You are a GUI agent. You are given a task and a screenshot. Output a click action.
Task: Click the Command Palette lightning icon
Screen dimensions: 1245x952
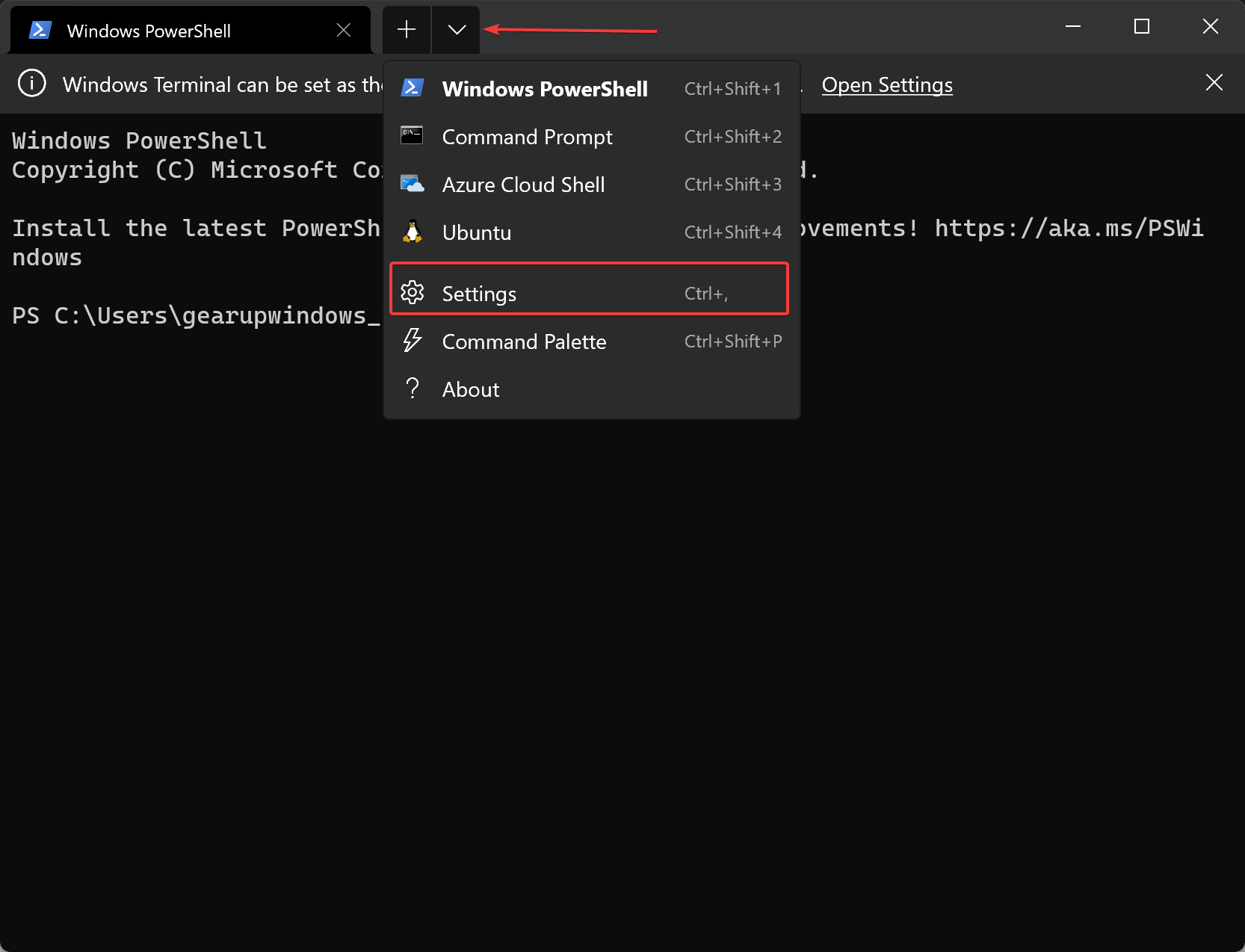[413, 340]
